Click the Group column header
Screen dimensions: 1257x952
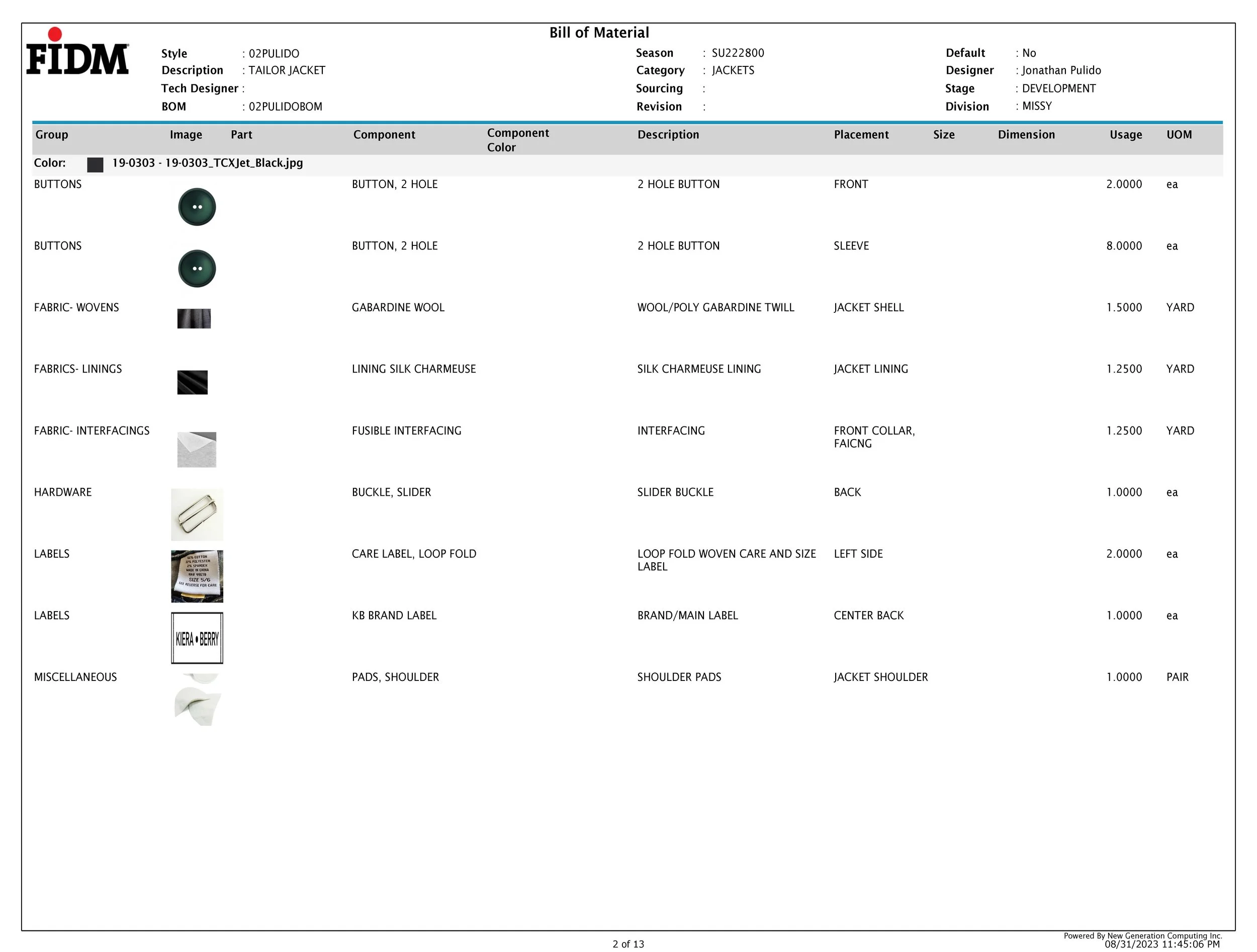pyautogui.click(x=52, y=135)
